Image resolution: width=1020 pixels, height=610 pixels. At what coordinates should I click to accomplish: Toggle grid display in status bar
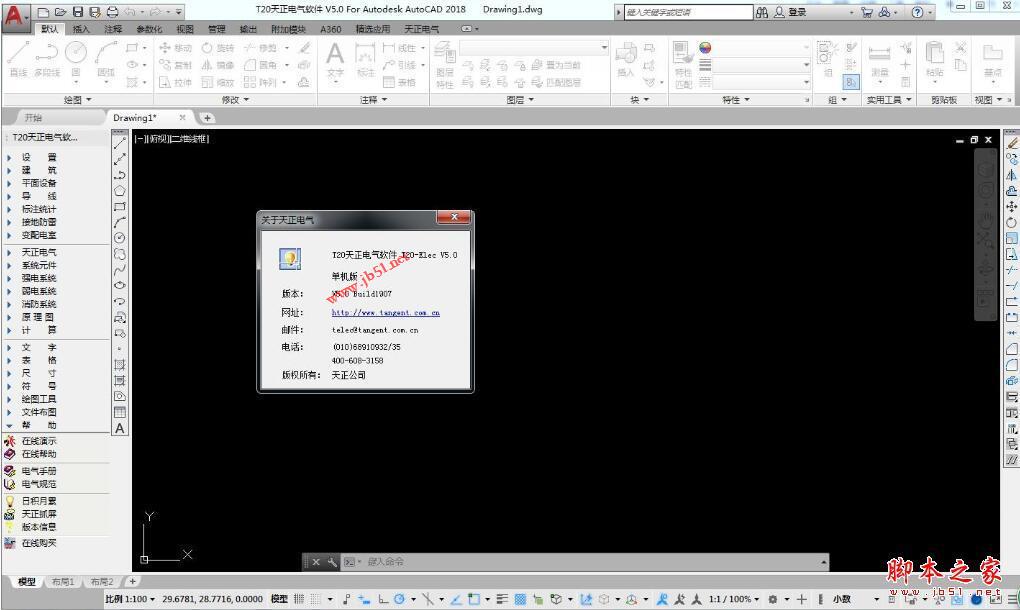299,599
